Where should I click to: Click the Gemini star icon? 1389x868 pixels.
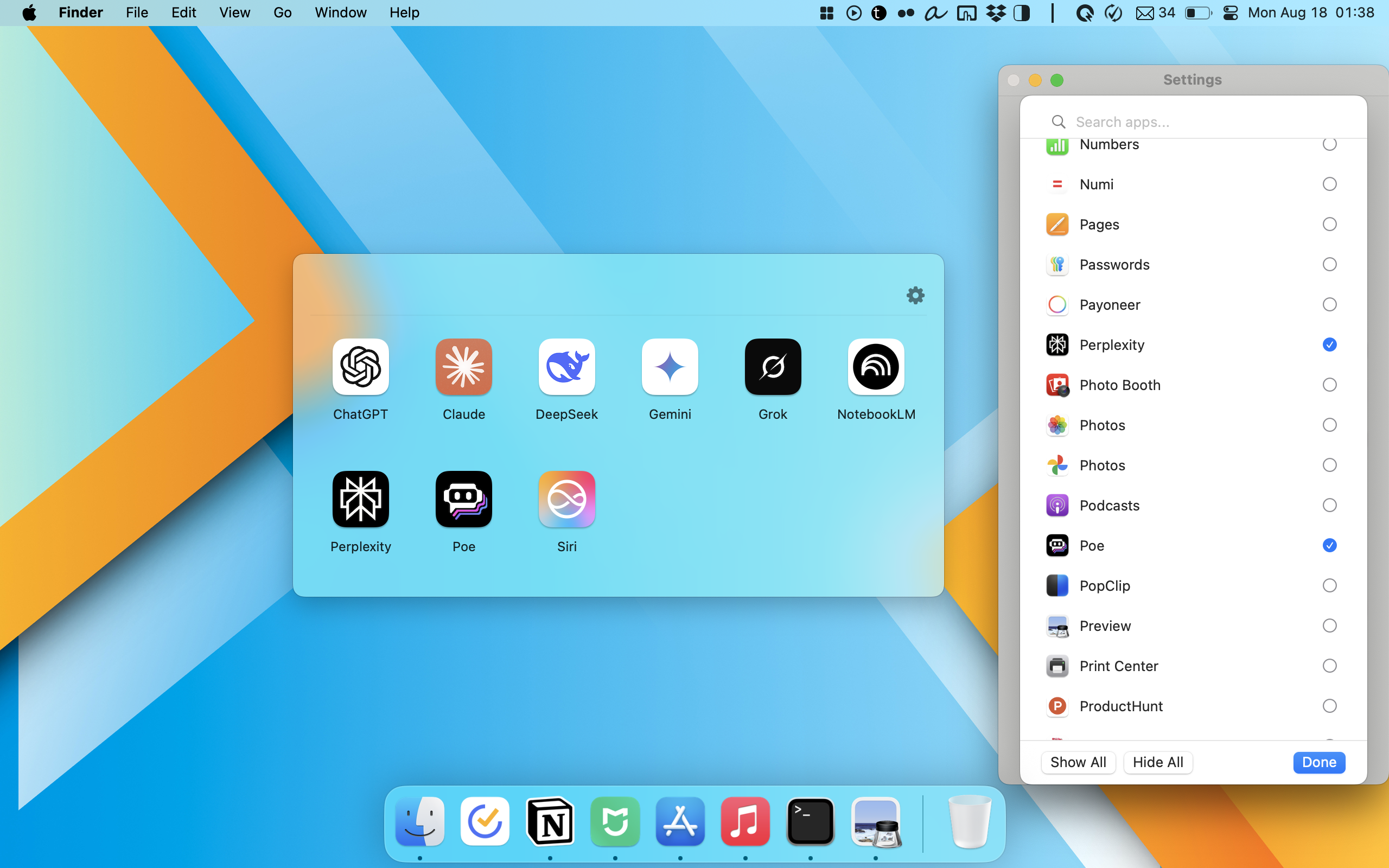(x=670, y=367)
